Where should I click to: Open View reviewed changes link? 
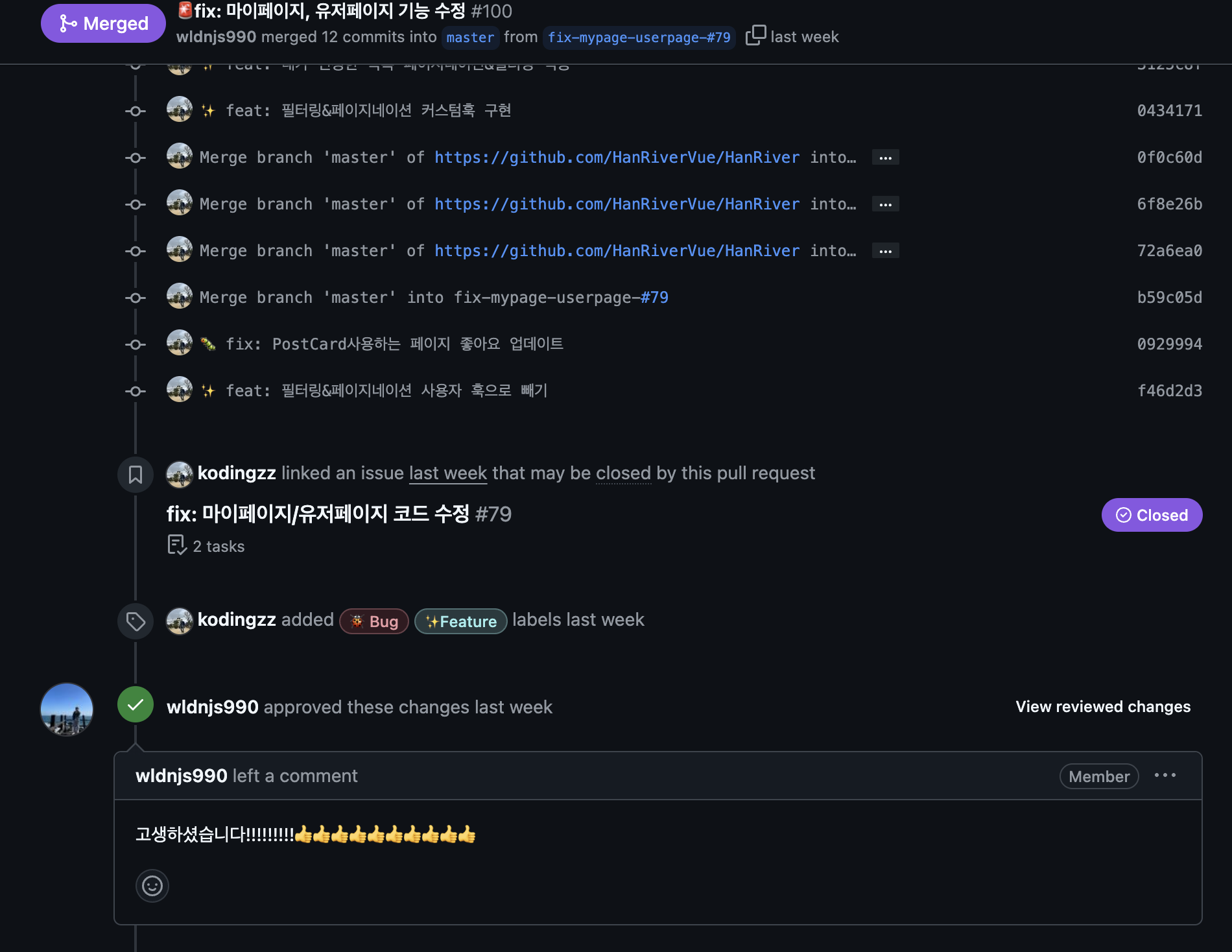coord(1103,707)
